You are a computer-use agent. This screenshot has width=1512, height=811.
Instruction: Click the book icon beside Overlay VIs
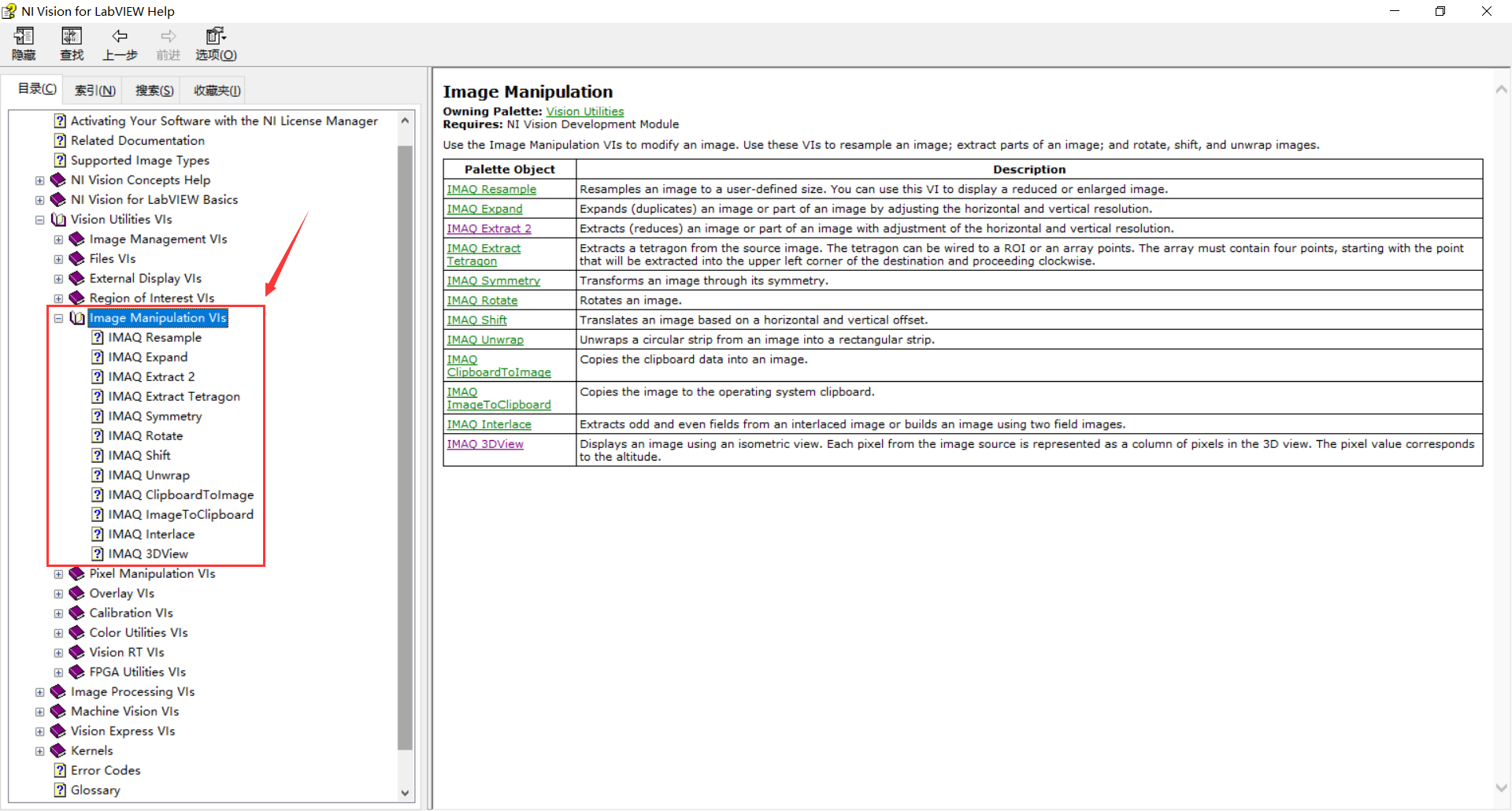point(76,593)
